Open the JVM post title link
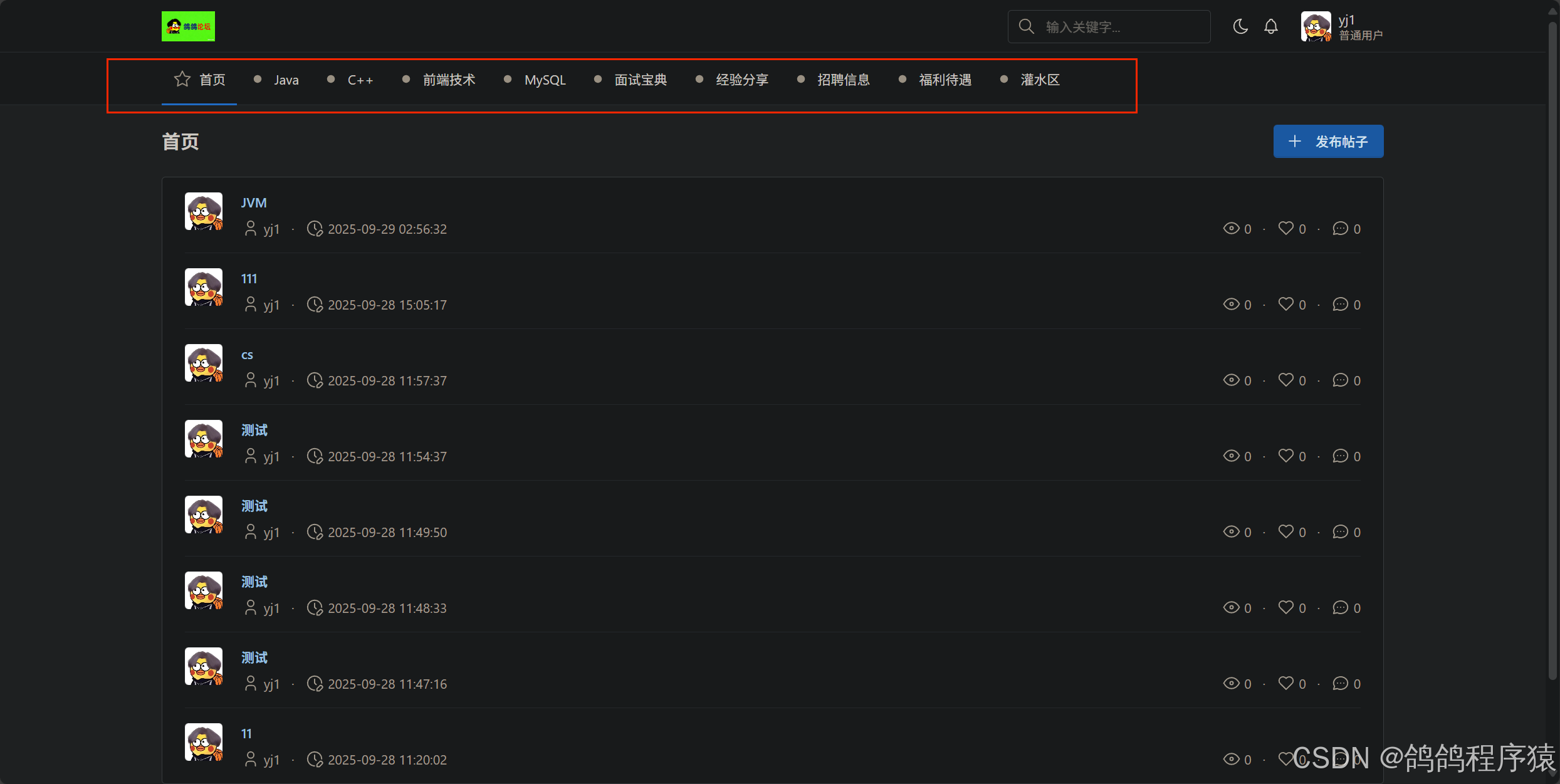Image resolution: width=1560 pixels, height=784 pixels. pos(254,202)
